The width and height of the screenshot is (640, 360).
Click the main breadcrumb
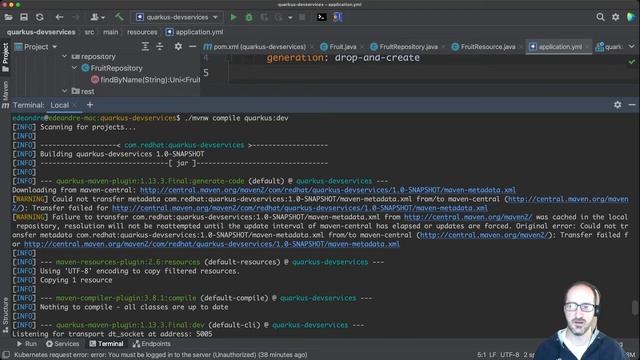point(111,32)
